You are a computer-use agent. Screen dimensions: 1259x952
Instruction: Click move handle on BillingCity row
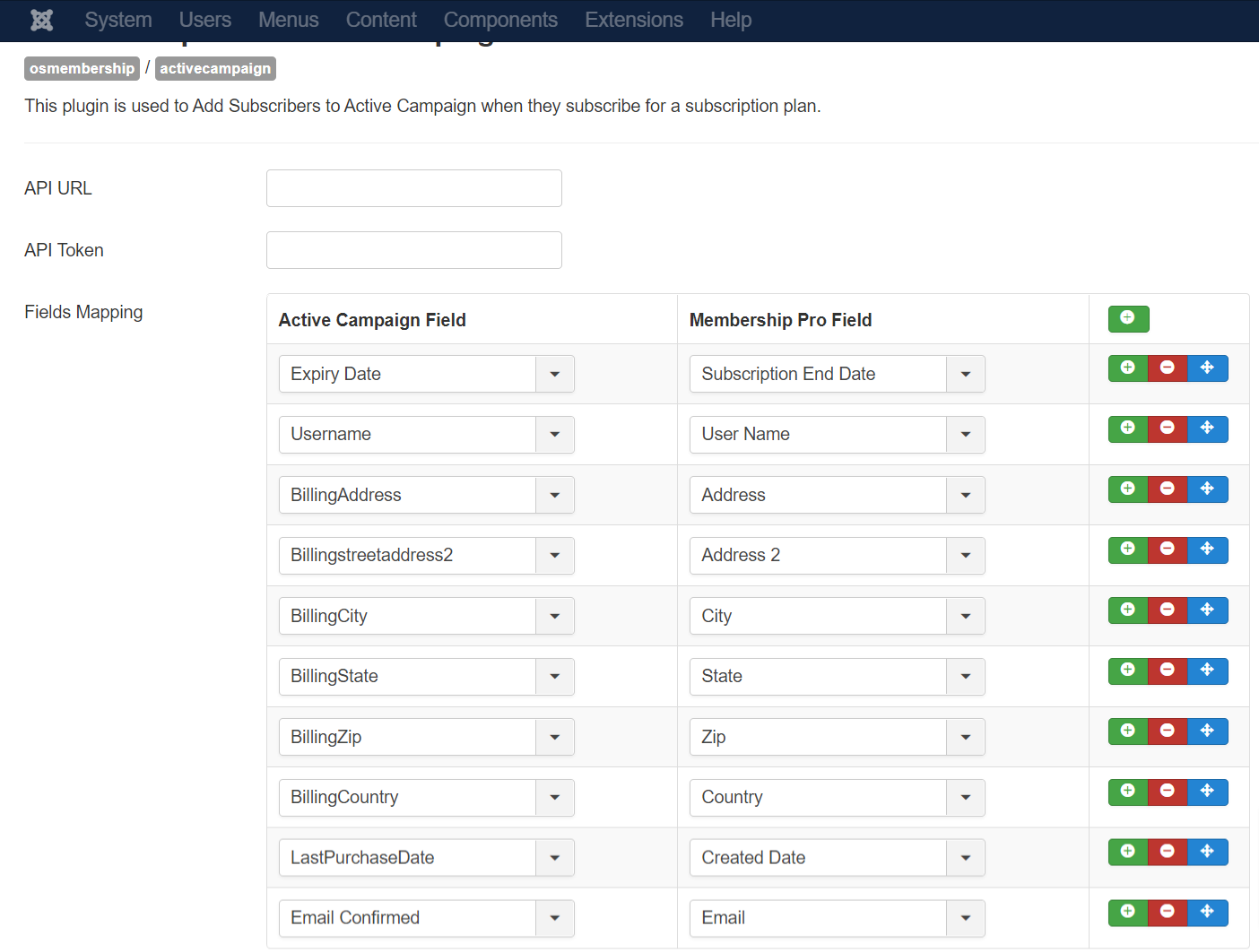pos(1207,610)
